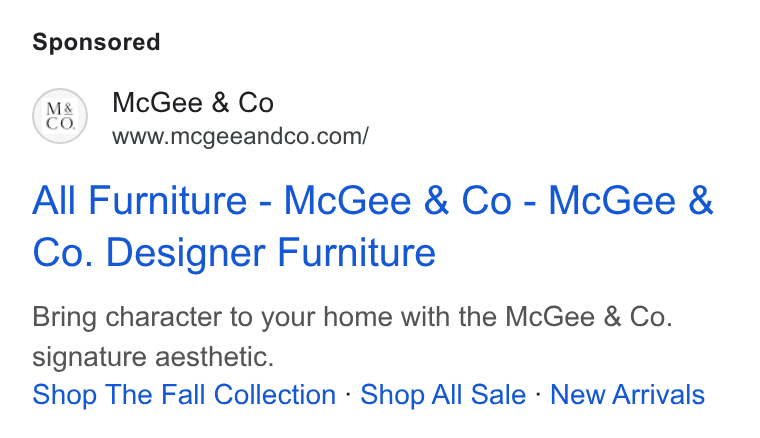The height and width of the screenshot is (438, 760).
Task: Open the All Furniture - McGee & Co headline
Action: click(x=373, y=226)
